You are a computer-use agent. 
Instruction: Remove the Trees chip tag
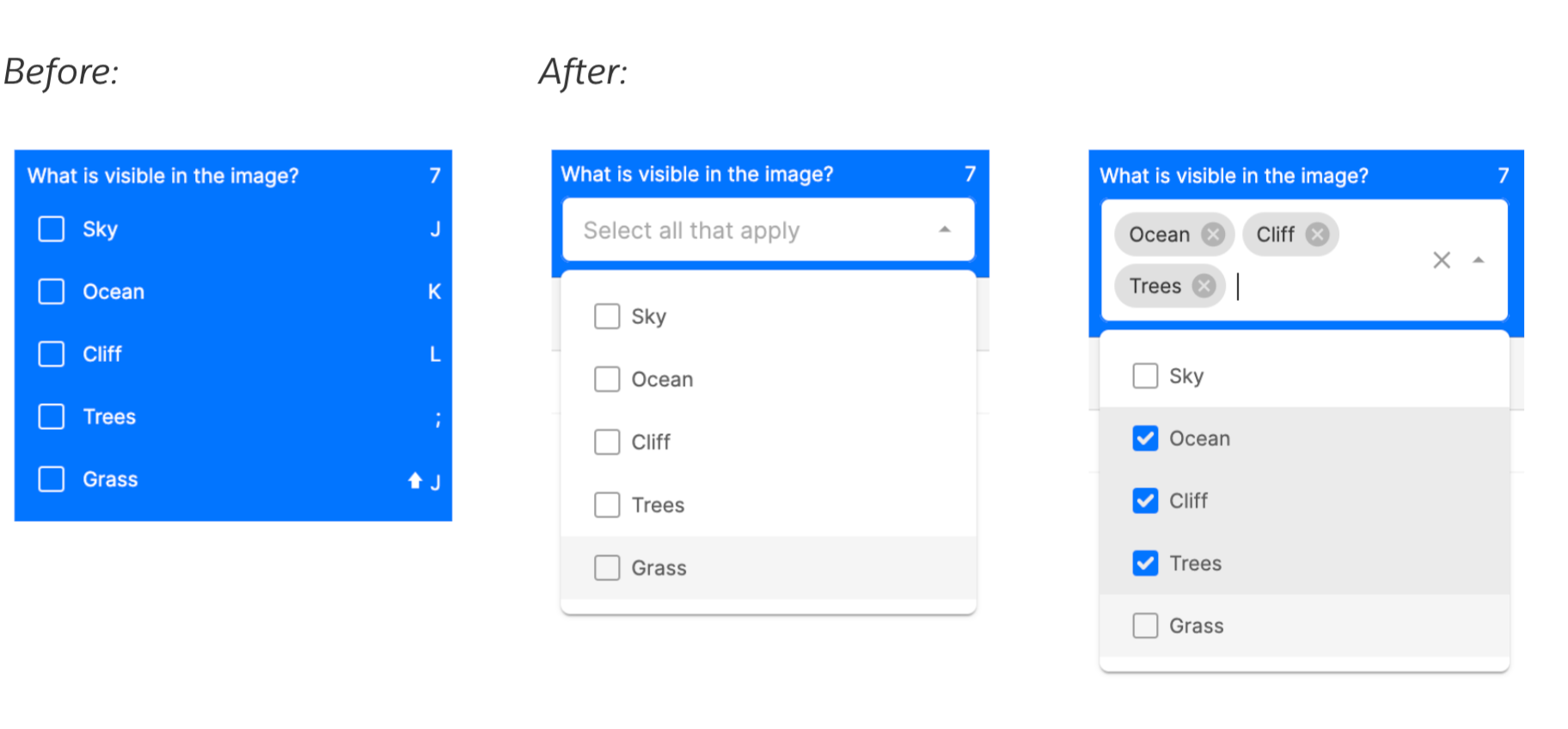pos(1204,286)
